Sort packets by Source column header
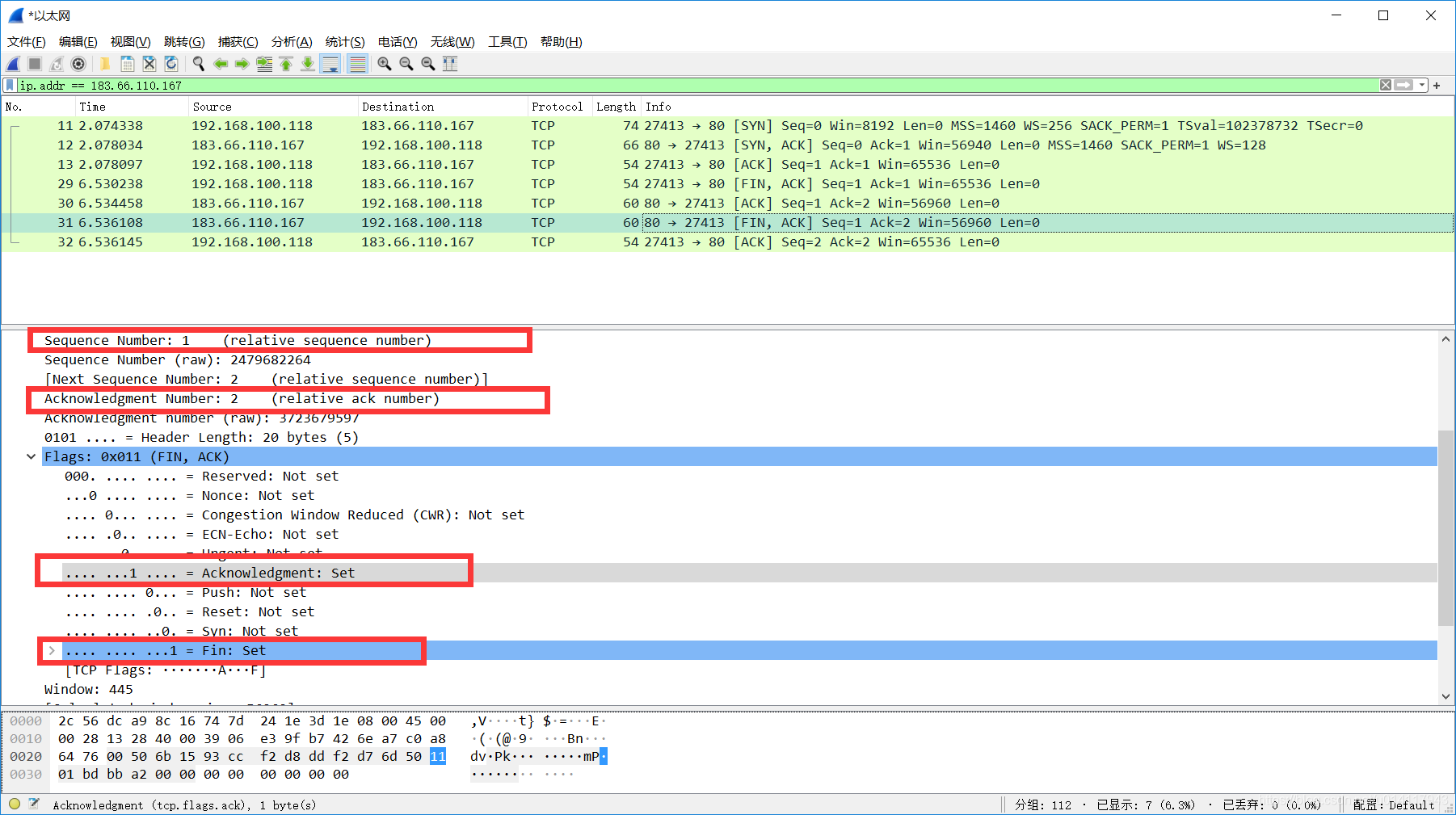1456x815 pixels. click(x=273, y=107)
